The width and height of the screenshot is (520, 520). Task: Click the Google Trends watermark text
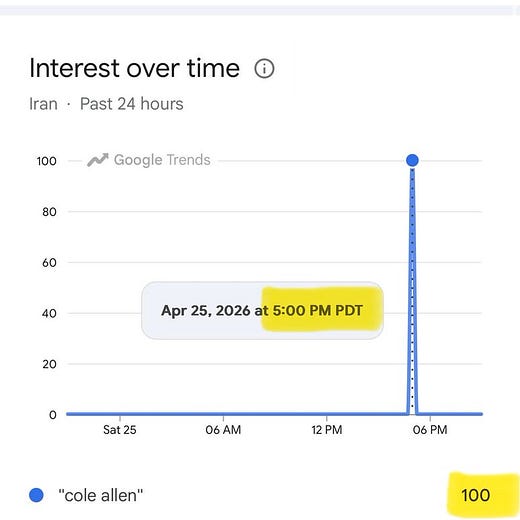[162, 160]
